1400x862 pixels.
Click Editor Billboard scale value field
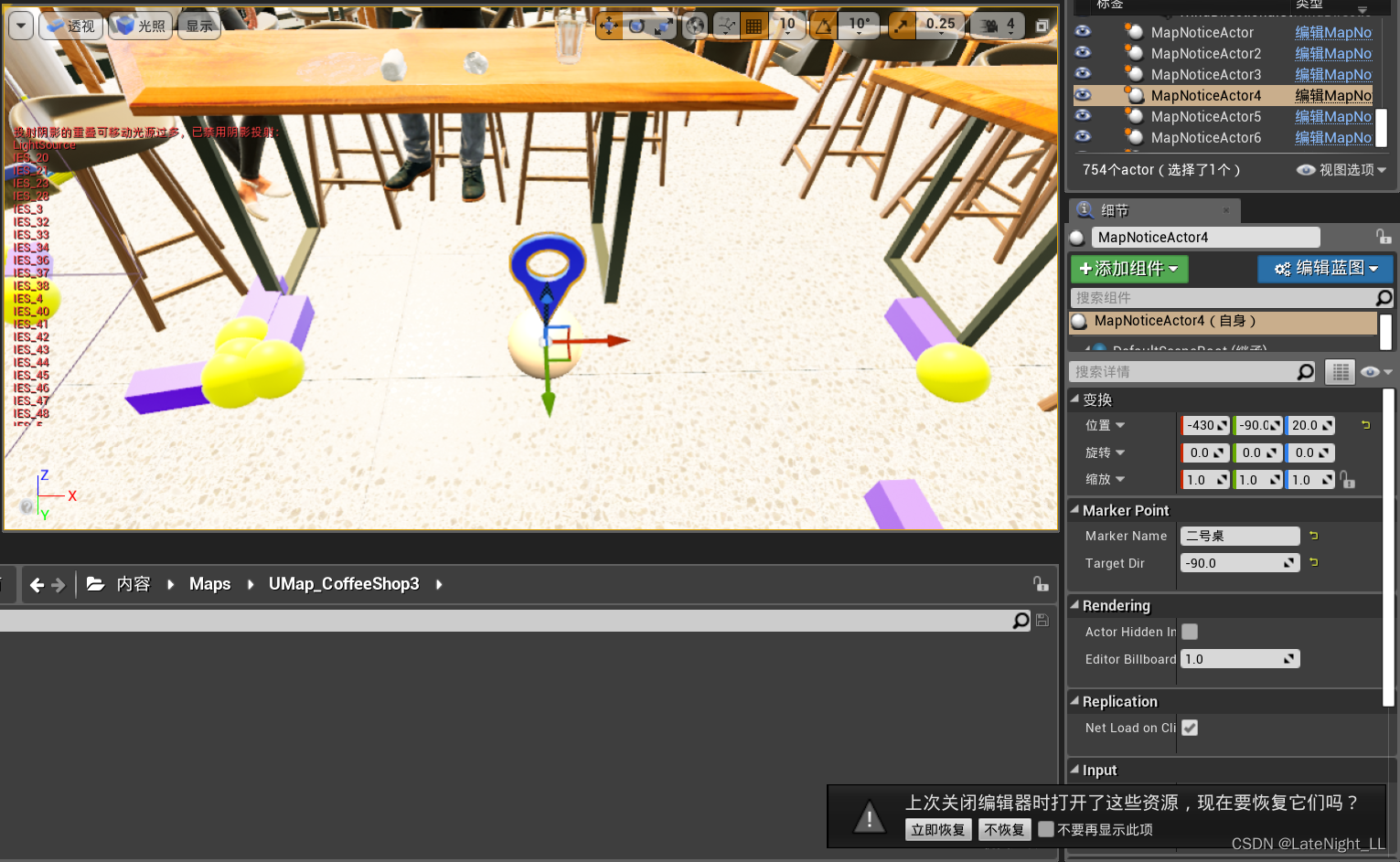point(1240,659)
